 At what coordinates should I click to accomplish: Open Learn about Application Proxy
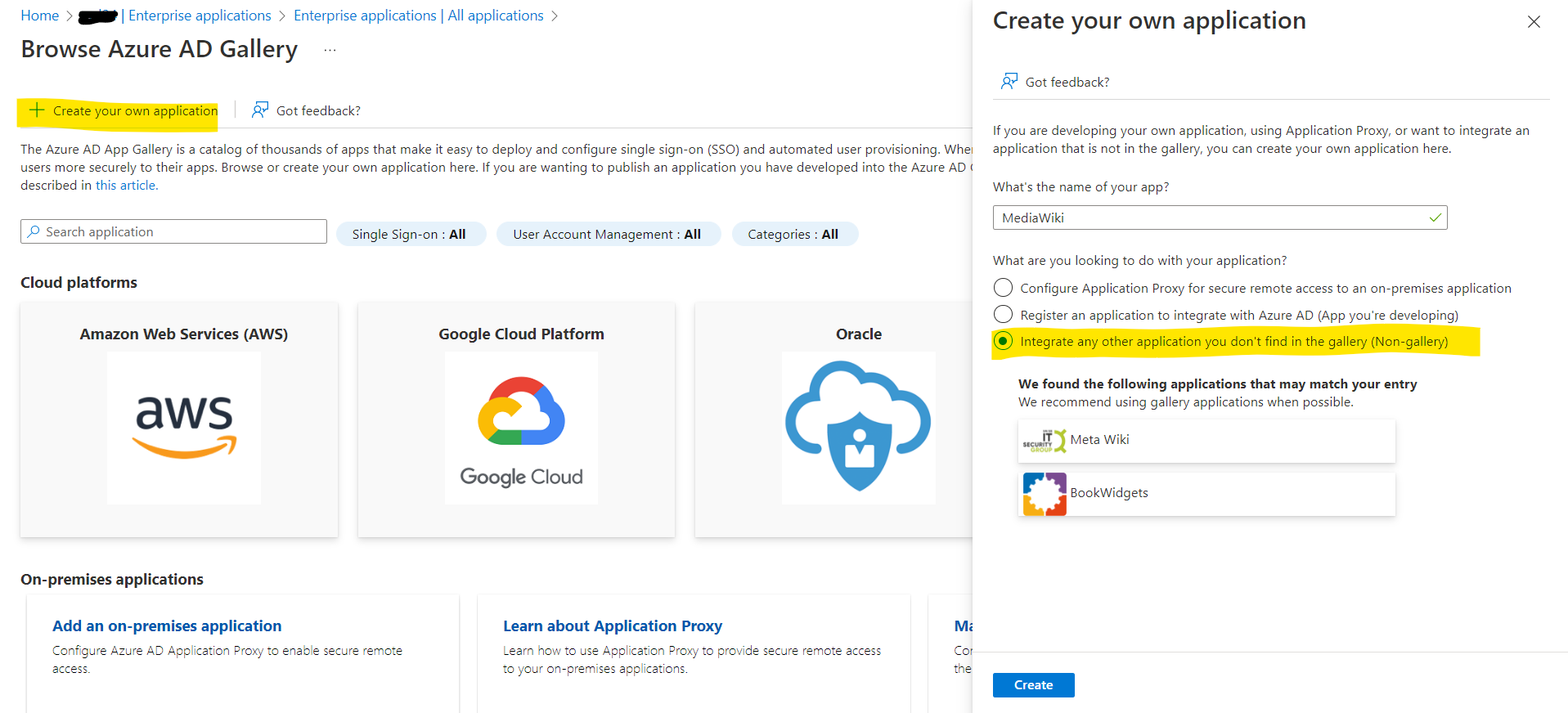point(613,626)
